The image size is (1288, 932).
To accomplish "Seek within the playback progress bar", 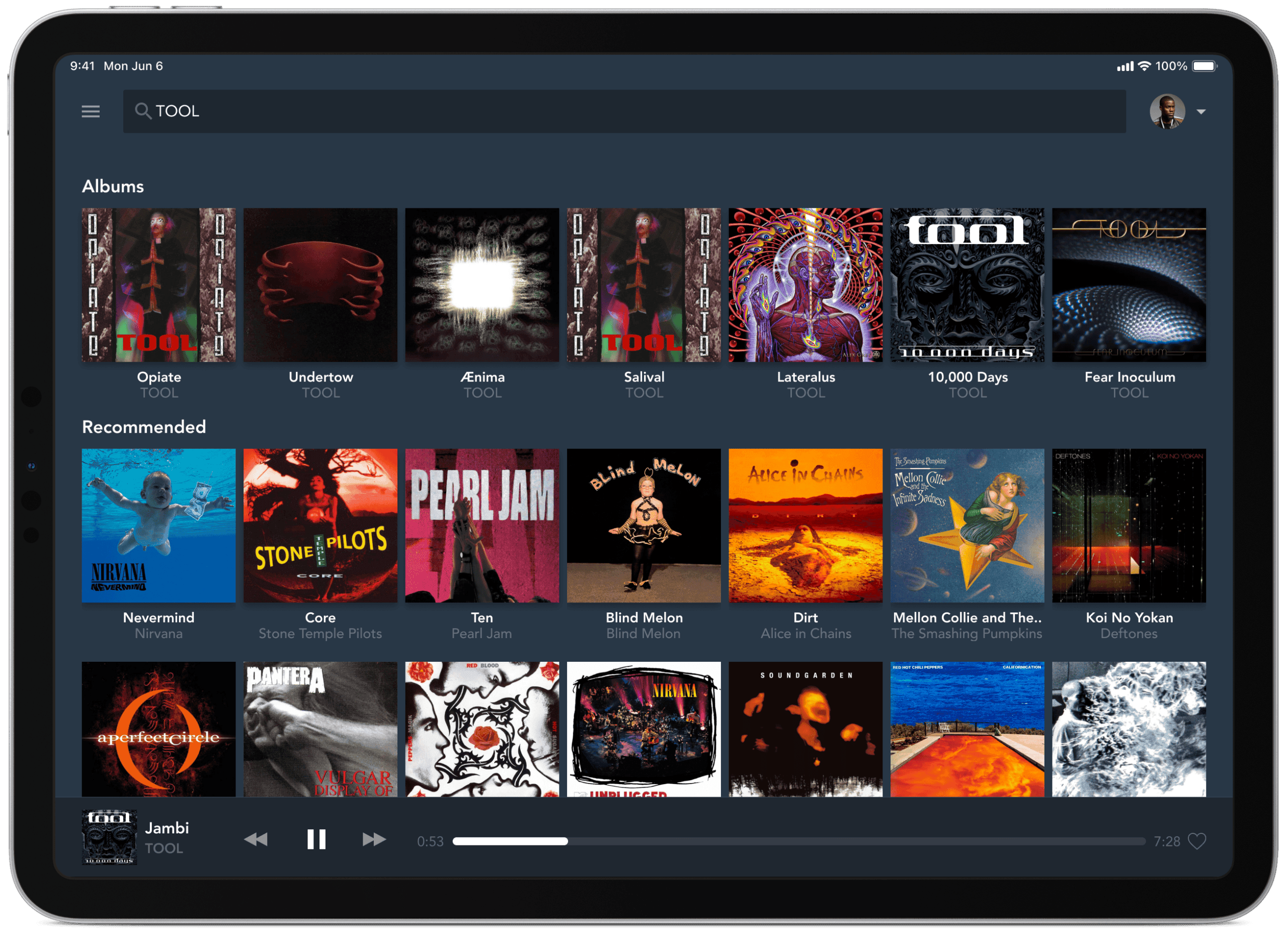I will (799, 842).
